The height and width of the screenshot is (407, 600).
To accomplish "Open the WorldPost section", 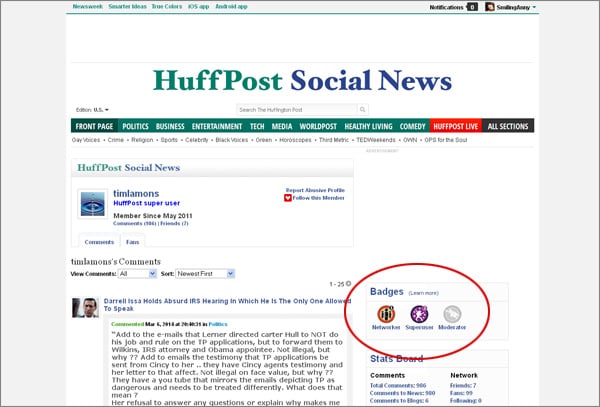I will 318,126.
